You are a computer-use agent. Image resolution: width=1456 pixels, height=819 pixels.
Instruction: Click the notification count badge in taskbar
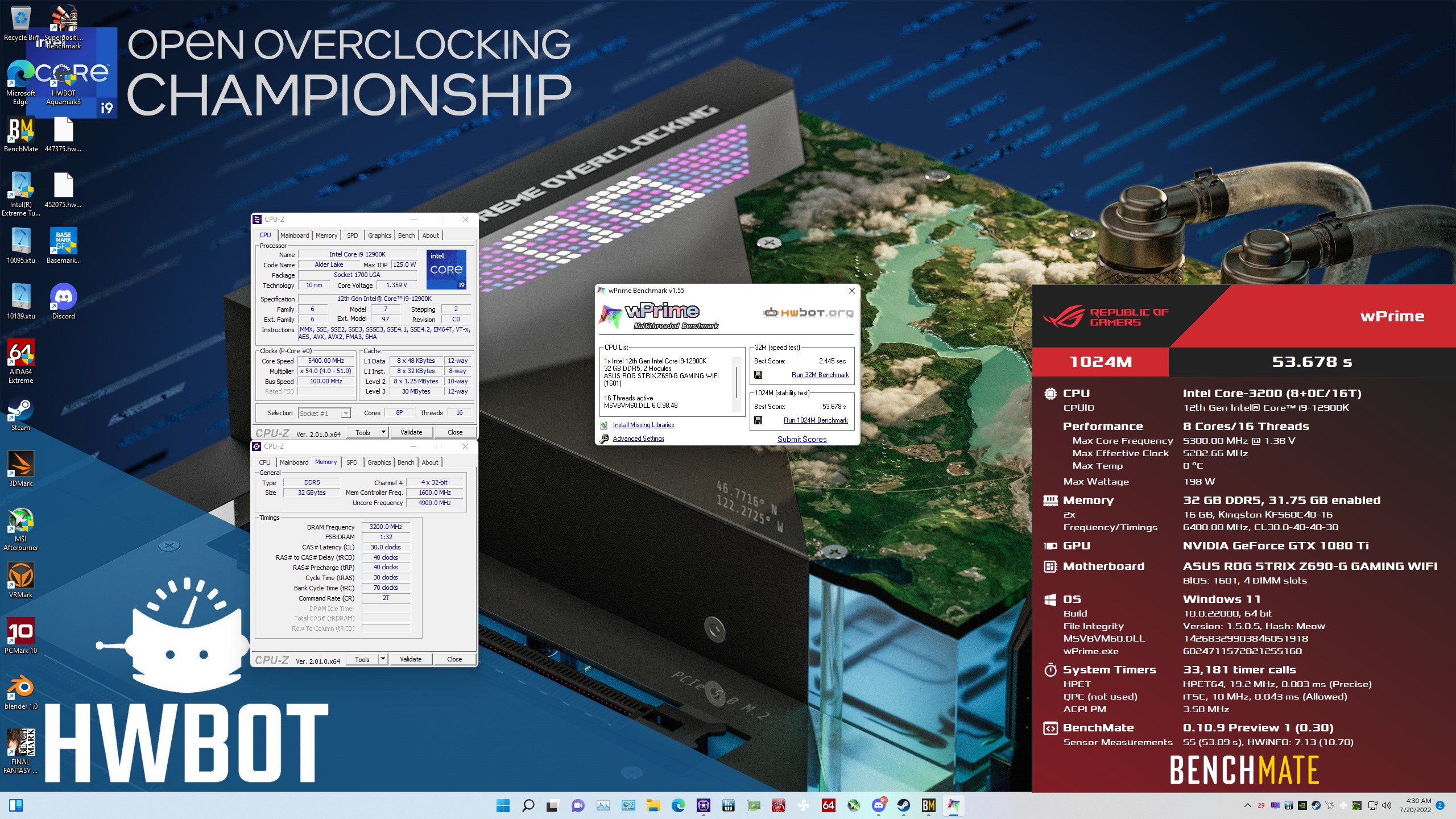(x=1440, y=805)
